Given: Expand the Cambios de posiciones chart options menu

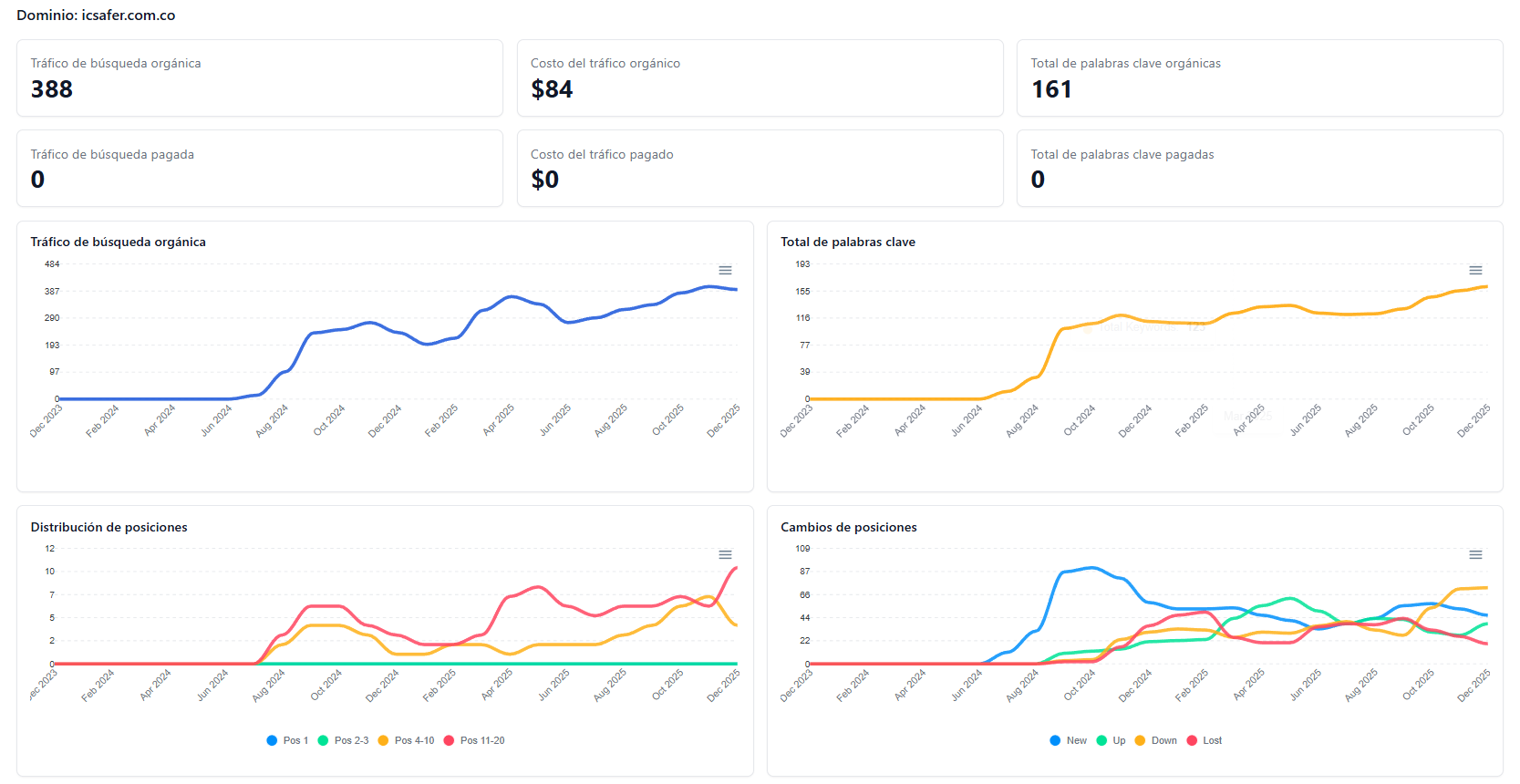Looking at the screenshot, I should tap(1475, 555).
